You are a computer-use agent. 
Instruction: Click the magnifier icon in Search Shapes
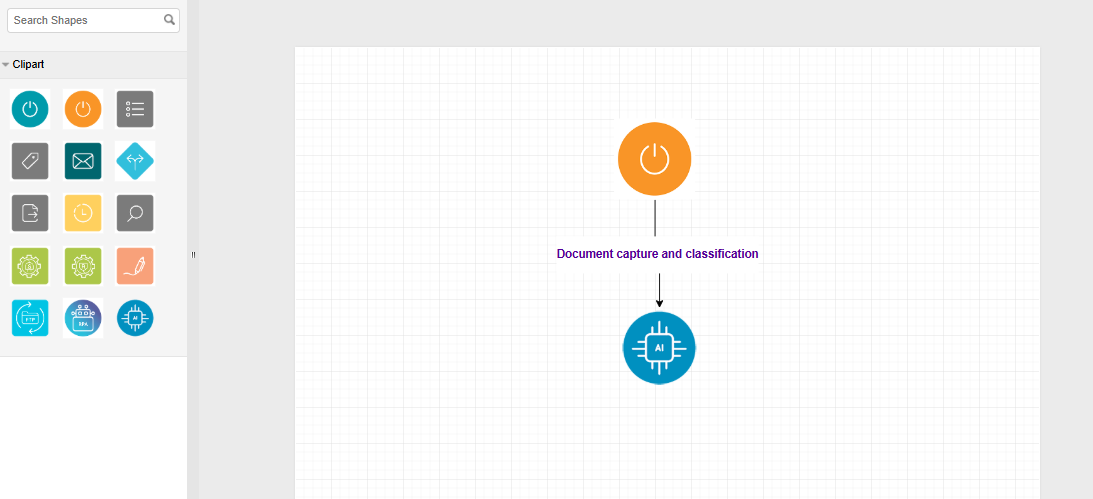pos(170,20)
